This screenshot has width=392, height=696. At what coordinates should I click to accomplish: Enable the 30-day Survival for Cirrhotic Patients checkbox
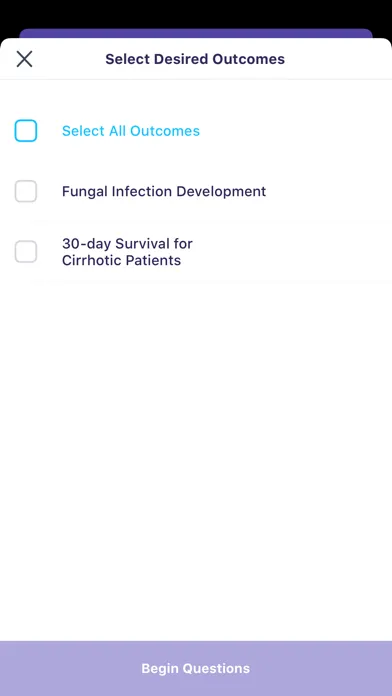pos(26,252)
